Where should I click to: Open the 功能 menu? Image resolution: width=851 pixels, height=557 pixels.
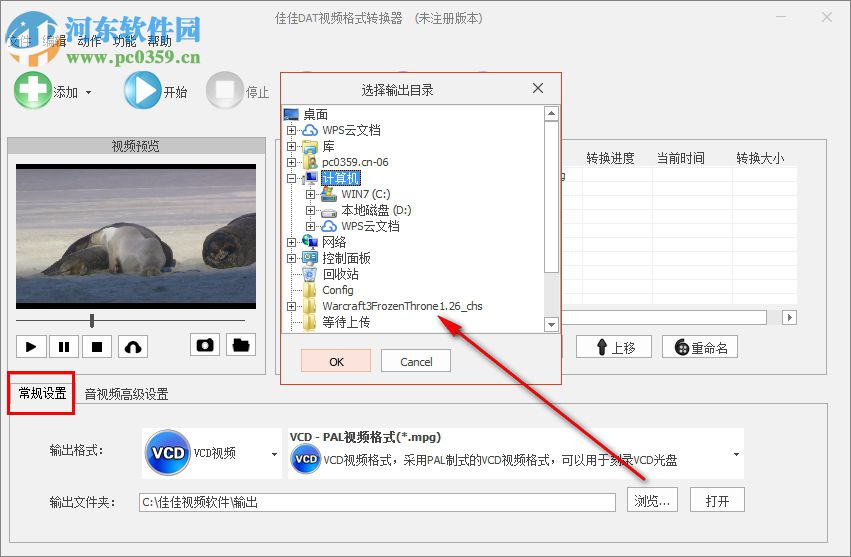124,41
